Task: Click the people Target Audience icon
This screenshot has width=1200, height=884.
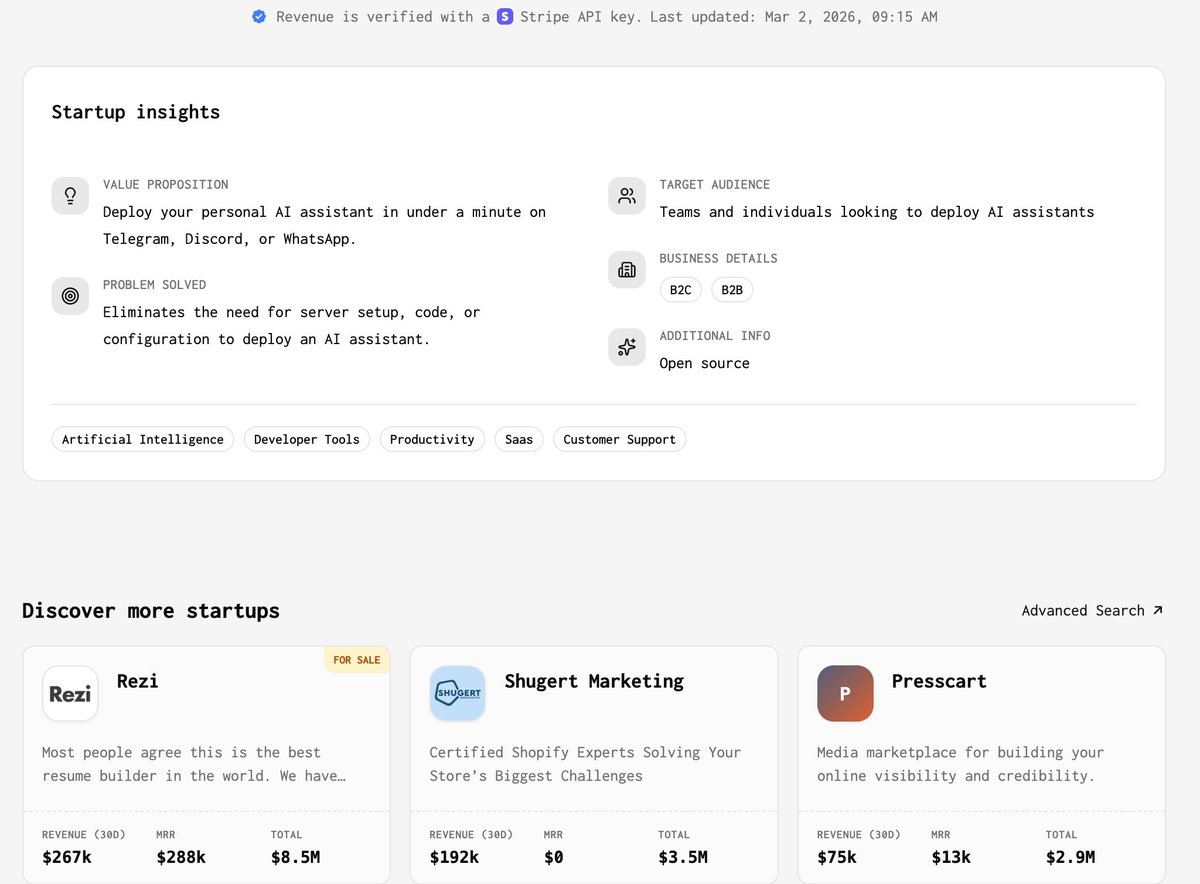Action: pos(627,195)
